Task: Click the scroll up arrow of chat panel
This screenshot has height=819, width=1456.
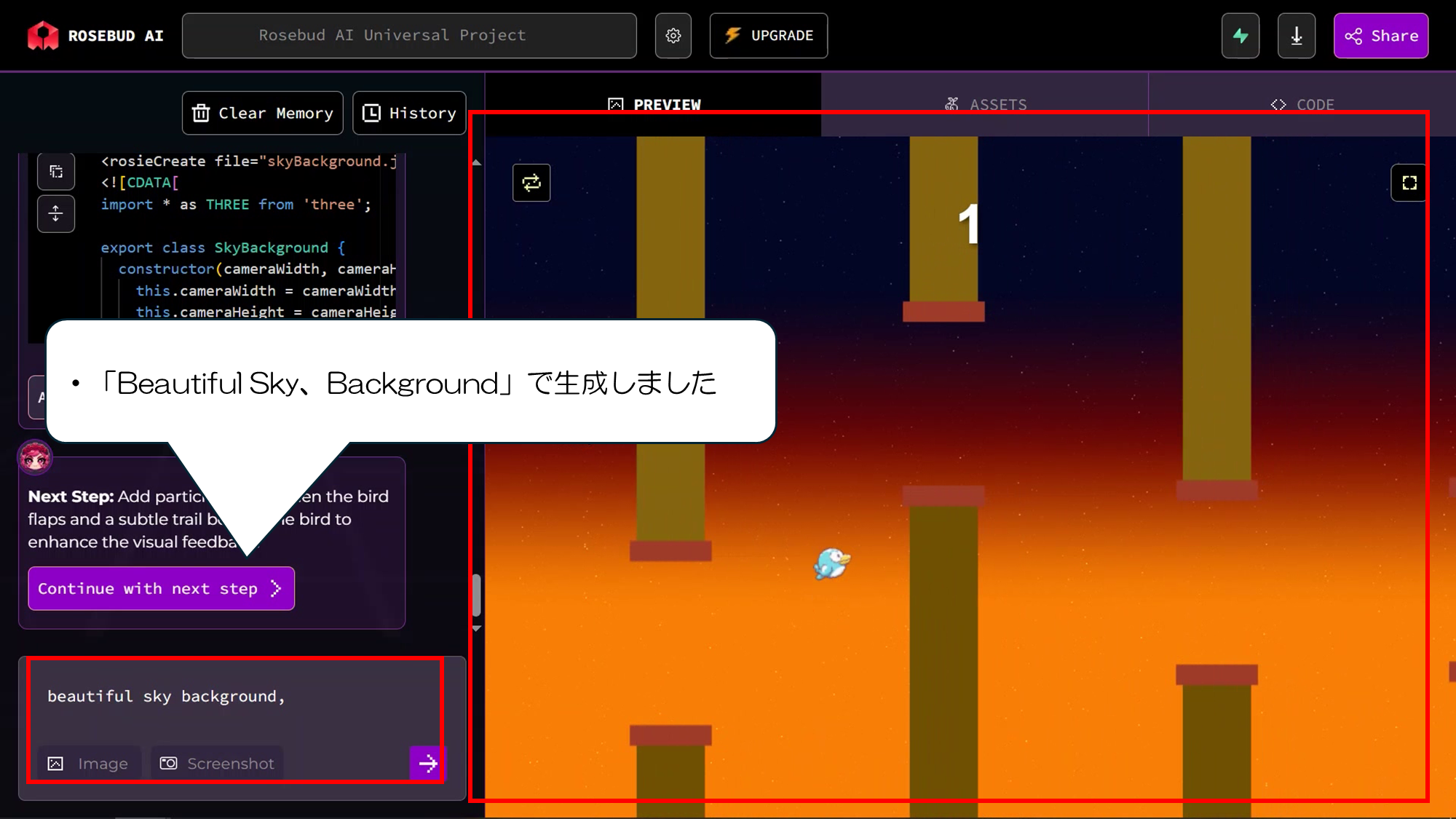Action: [477, 163]
